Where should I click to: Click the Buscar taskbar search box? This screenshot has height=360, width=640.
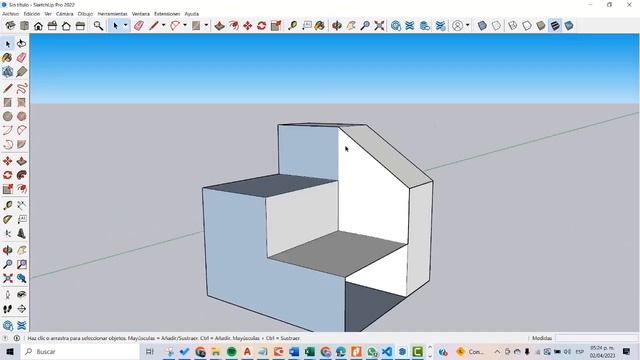click(x=81, y=351)
